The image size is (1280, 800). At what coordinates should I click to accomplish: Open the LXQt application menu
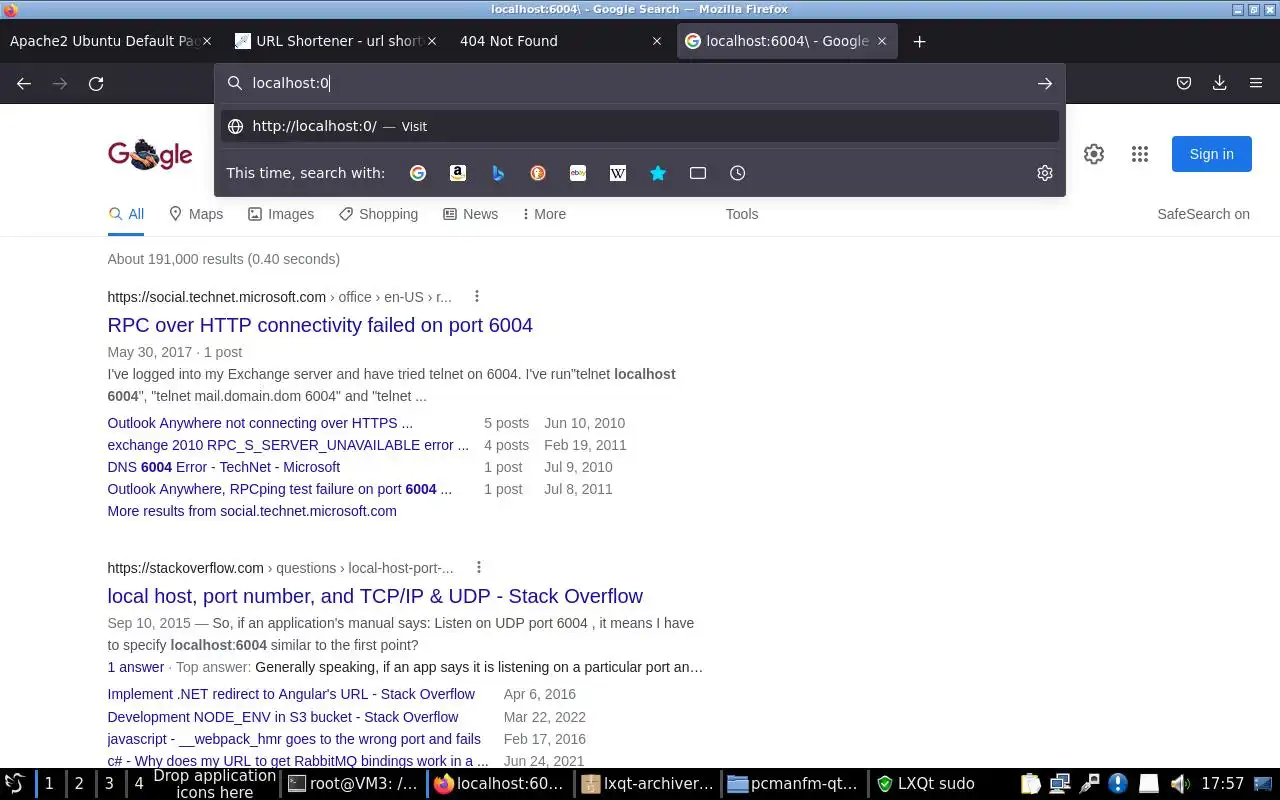[15, 784]
